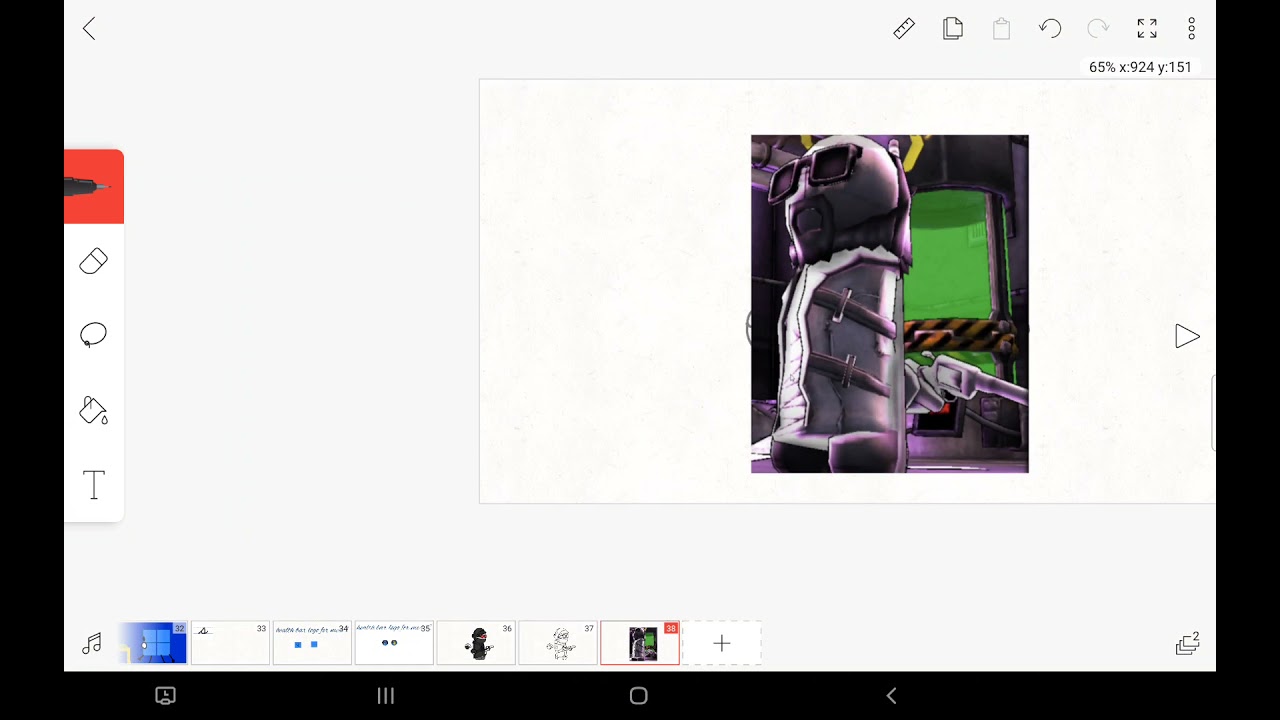Viewport: 1280px width, 720px height.
Task: Select frame 37 thumbnail
Action: [558, 643]
